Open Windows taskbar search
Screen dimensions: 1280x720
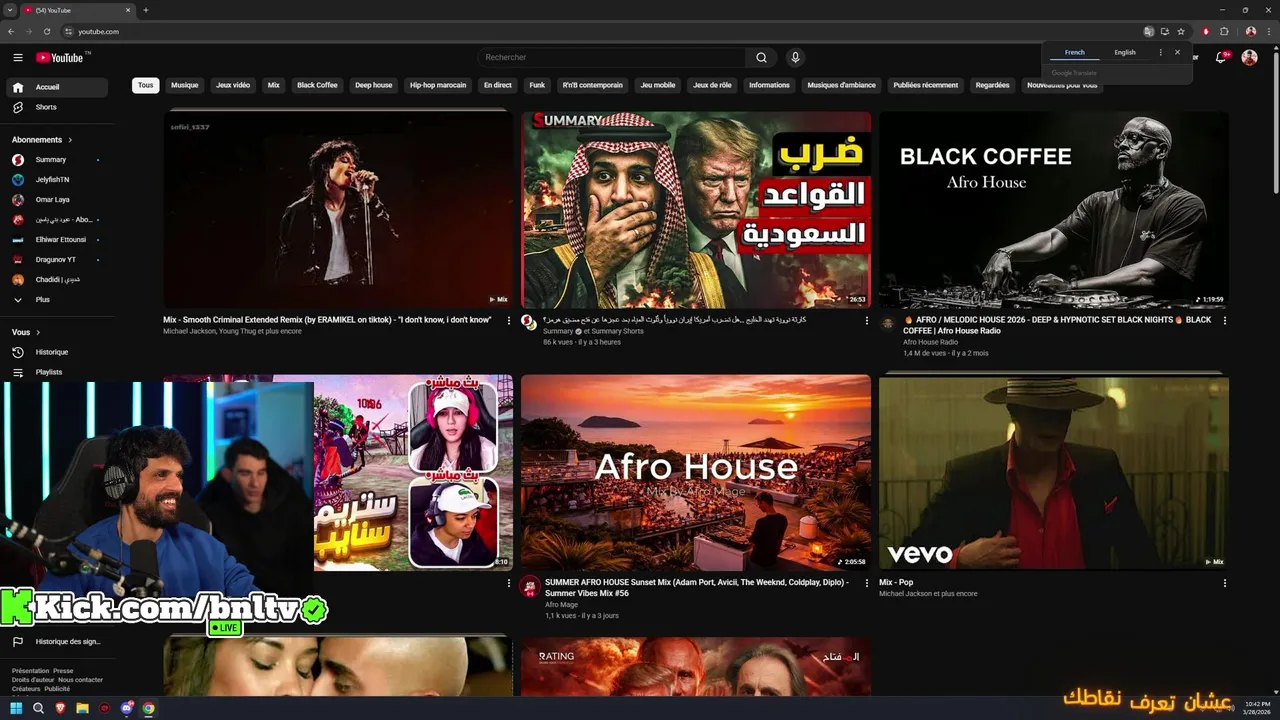pyautogui.click(x=38, y=708)
